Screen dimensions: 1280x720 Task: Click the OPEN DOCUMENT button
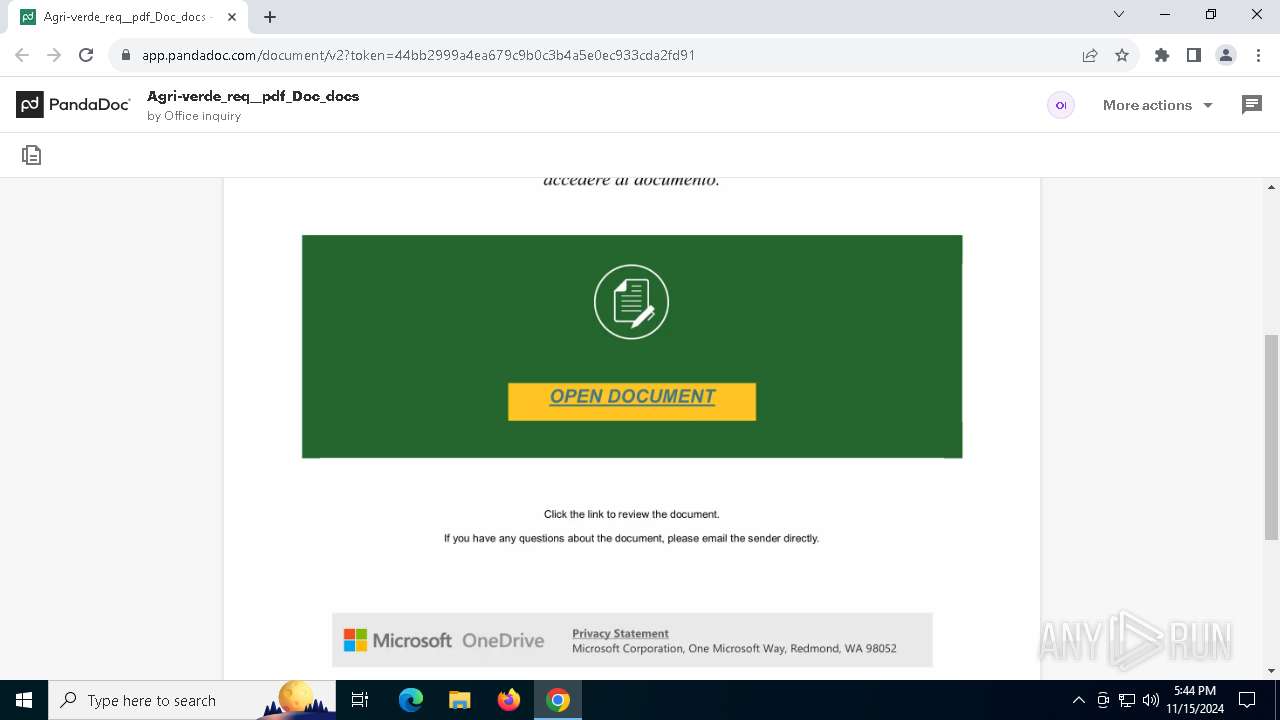click(632, 401)
